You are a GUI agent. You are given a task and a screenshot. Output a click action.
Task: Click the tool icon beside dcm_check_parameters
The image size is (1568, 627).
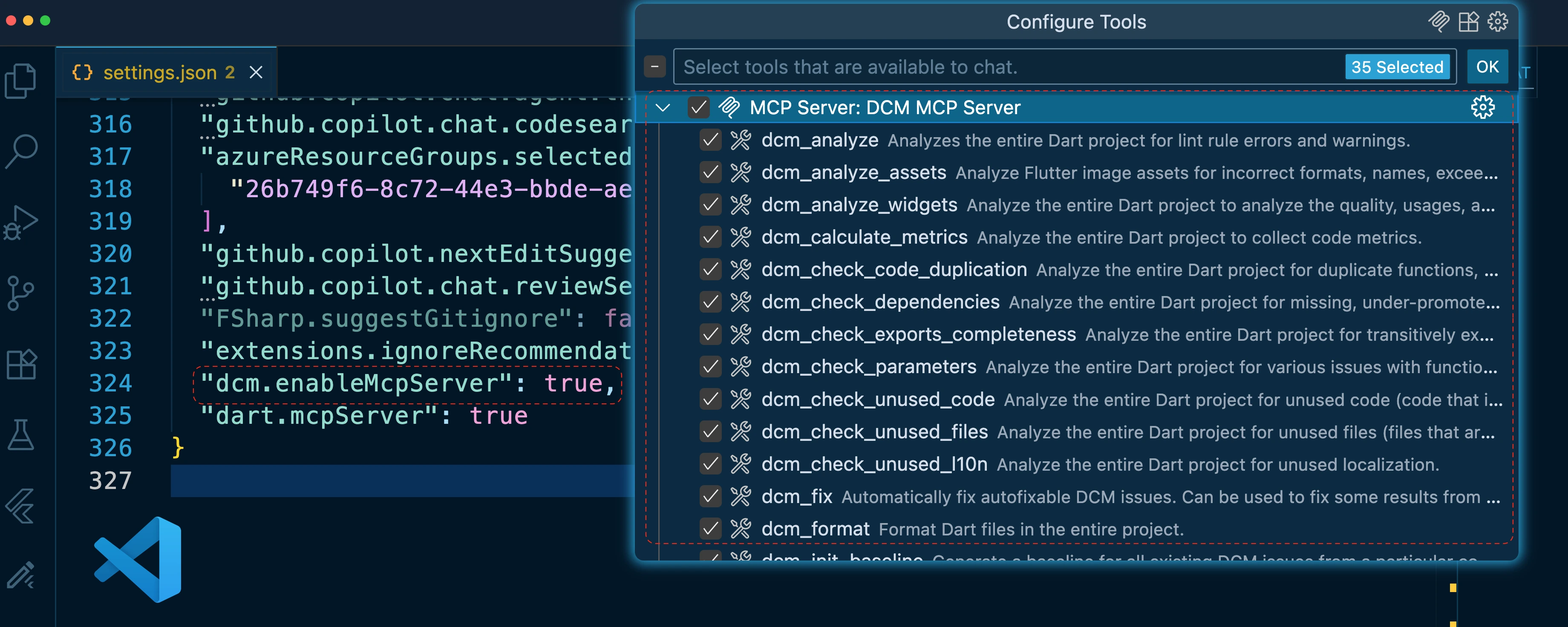tap(740, 366)
